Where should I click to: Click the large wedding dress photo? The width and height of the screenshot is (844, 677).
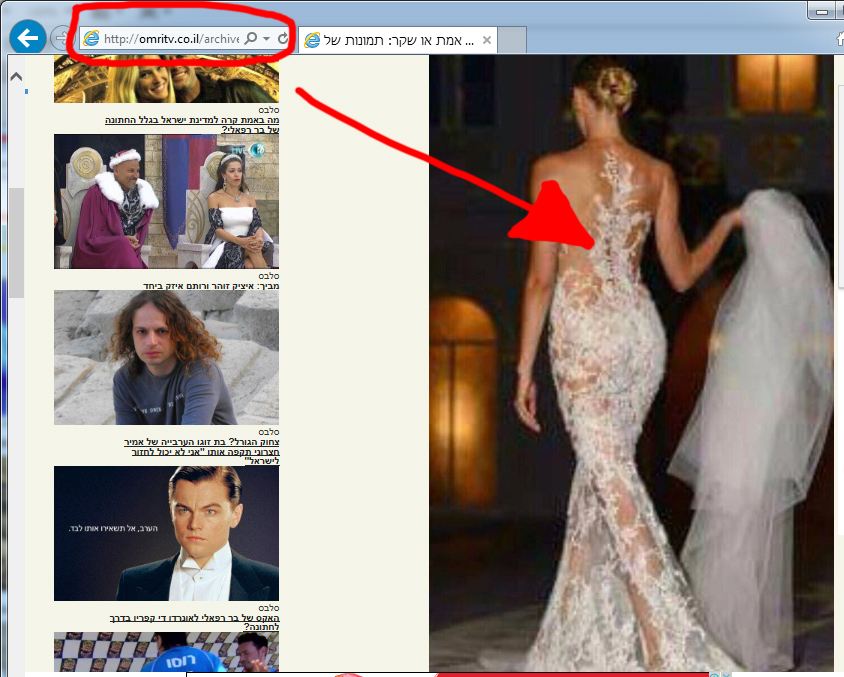(631, 363)
